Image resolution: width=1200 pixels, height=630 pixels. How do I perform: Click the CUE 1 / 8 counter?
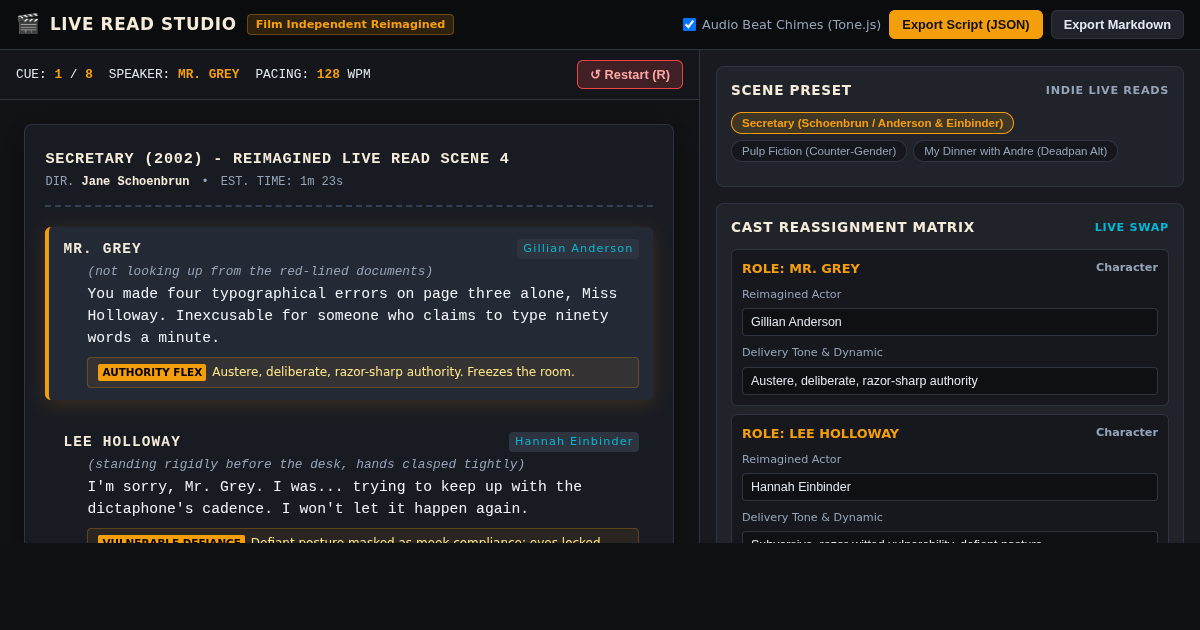[x=54, y=74]
